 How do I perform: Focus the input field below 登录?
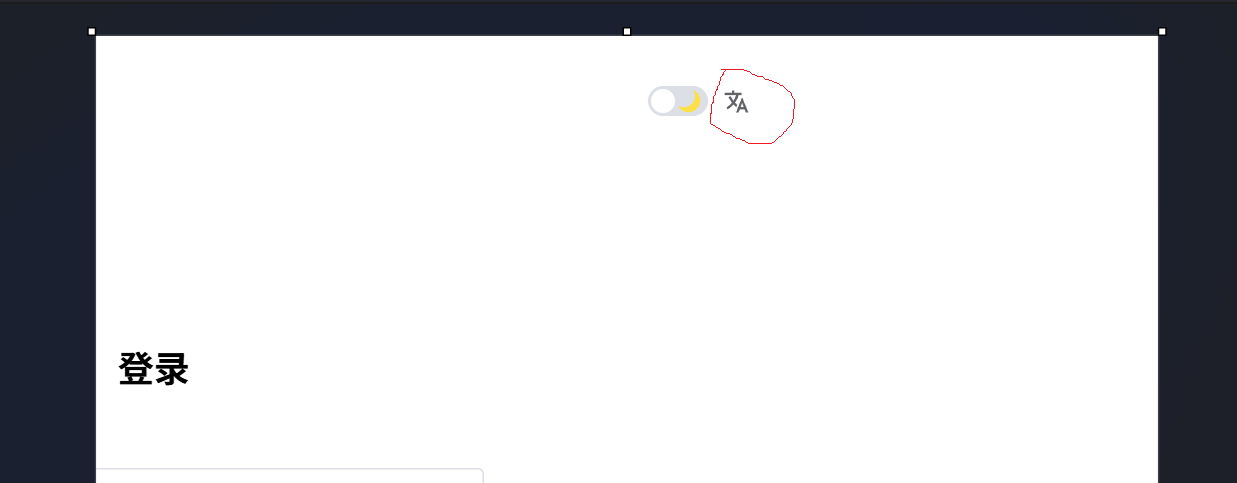coord(290,475)
